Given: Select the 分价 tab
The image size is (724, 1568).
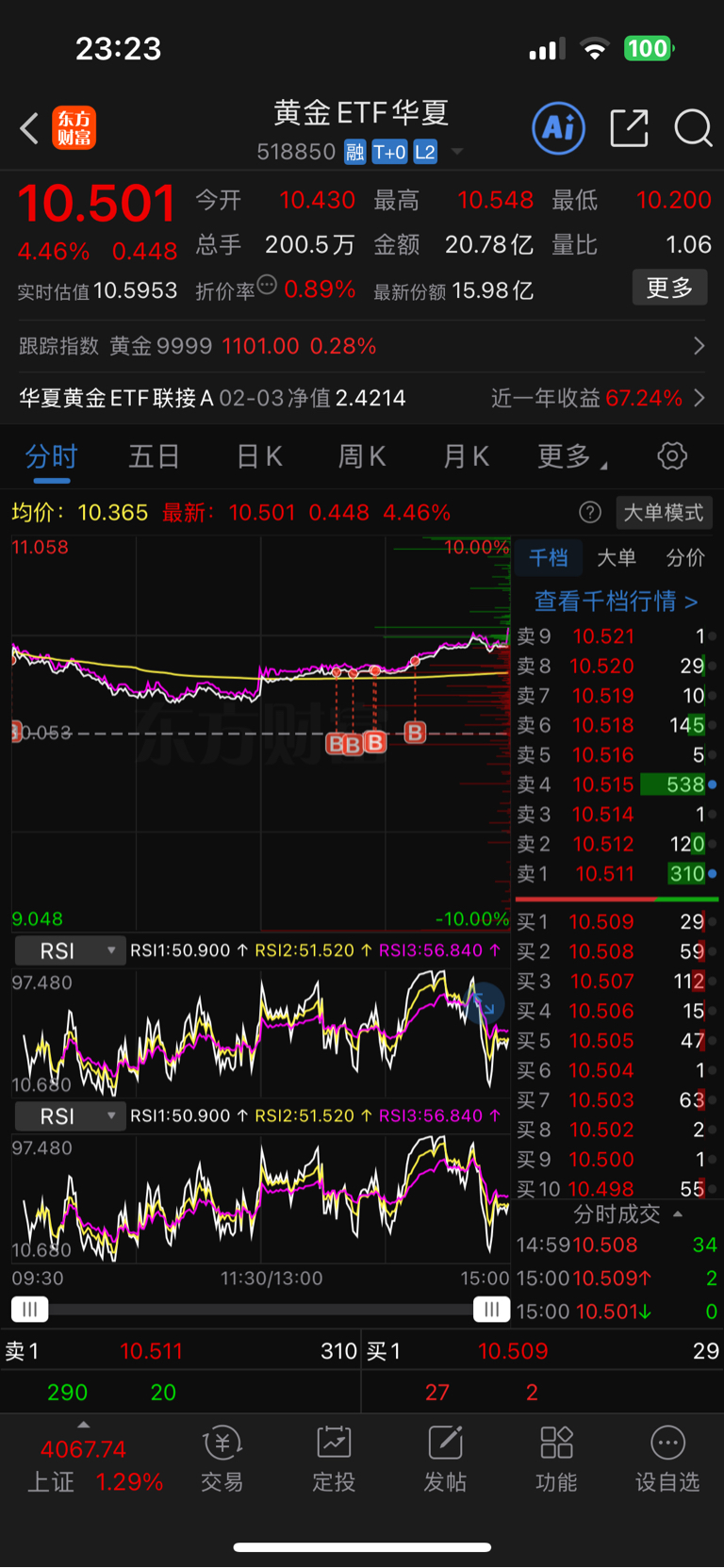Looking at the screenshot, I should pos(685,558).
